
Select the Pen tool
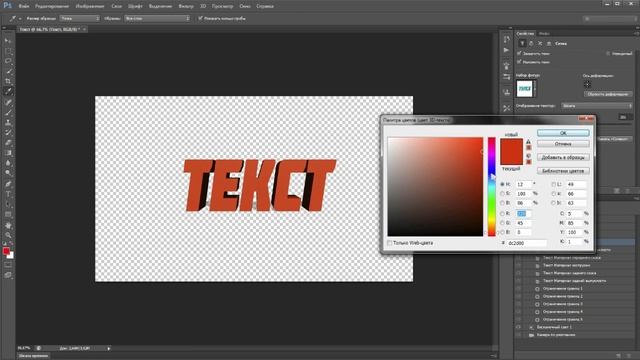tap(8, 184)
